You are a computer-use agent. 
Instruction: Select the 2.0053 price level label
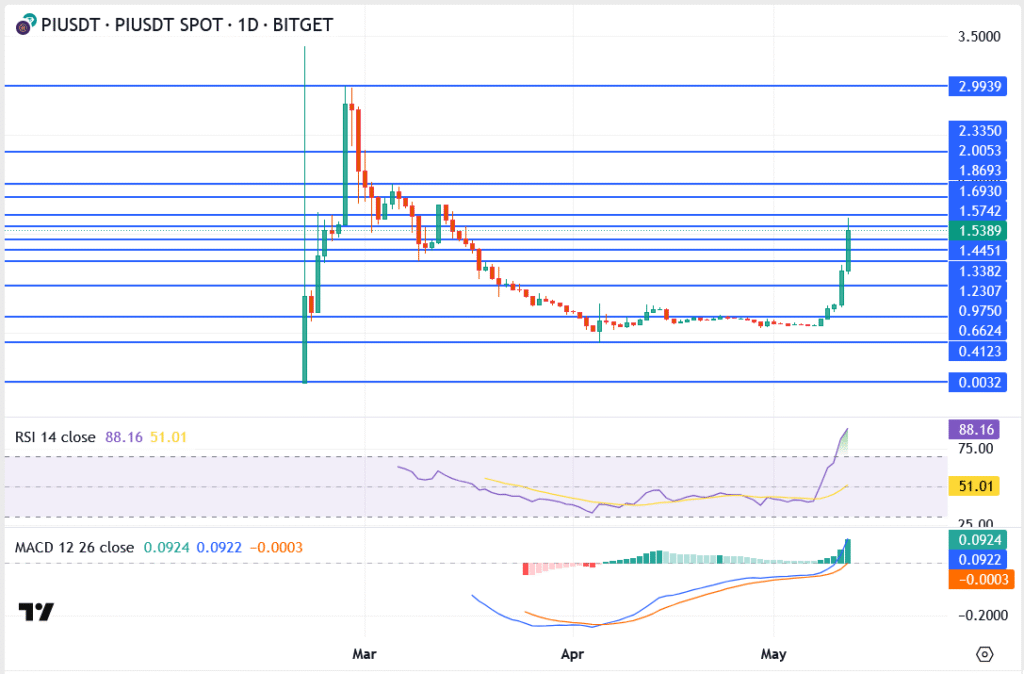click(x=980, y=151)
